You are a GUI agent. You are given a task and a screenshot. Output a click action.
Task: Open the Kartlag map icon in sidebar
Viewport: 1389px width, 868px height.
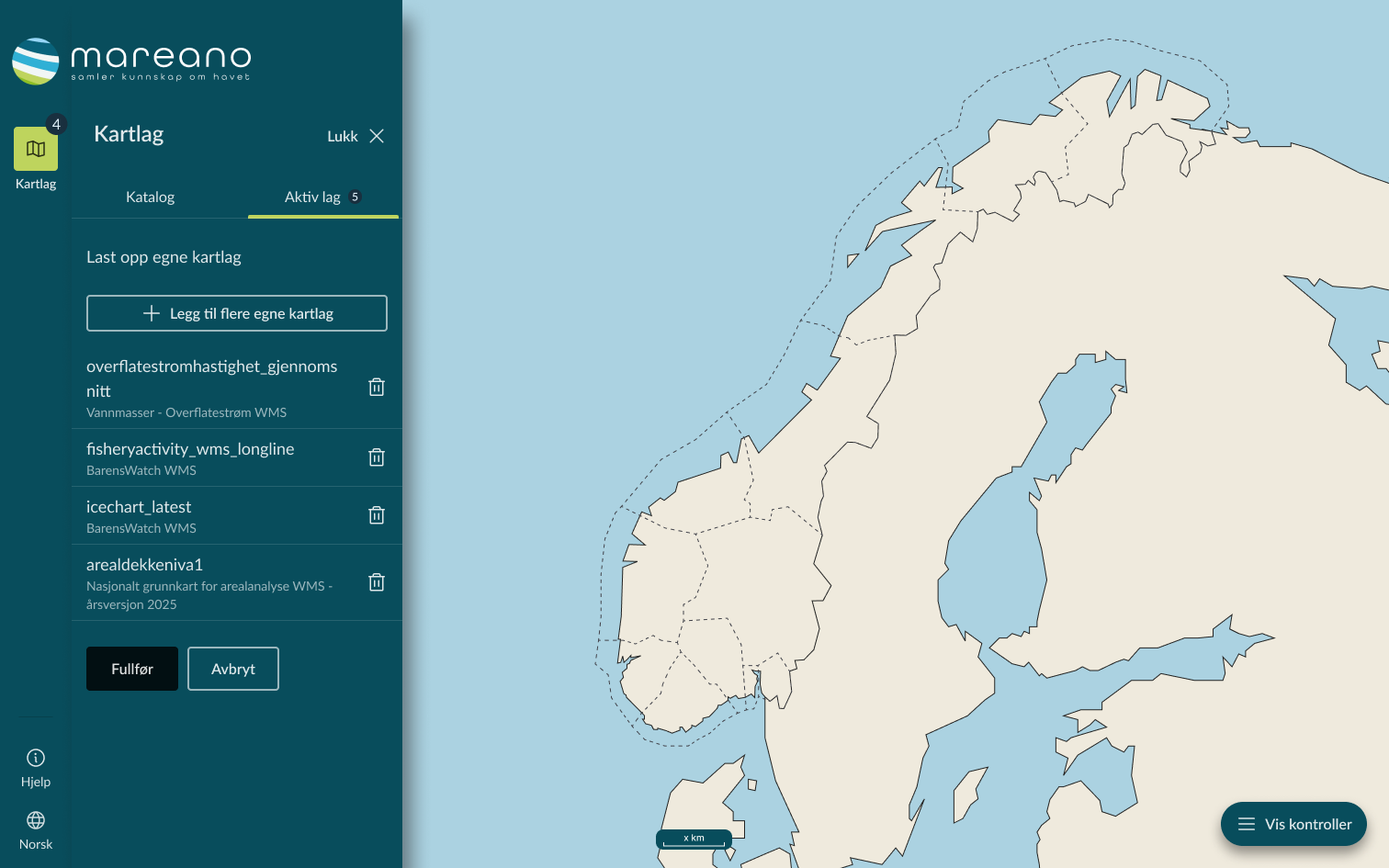36,149
